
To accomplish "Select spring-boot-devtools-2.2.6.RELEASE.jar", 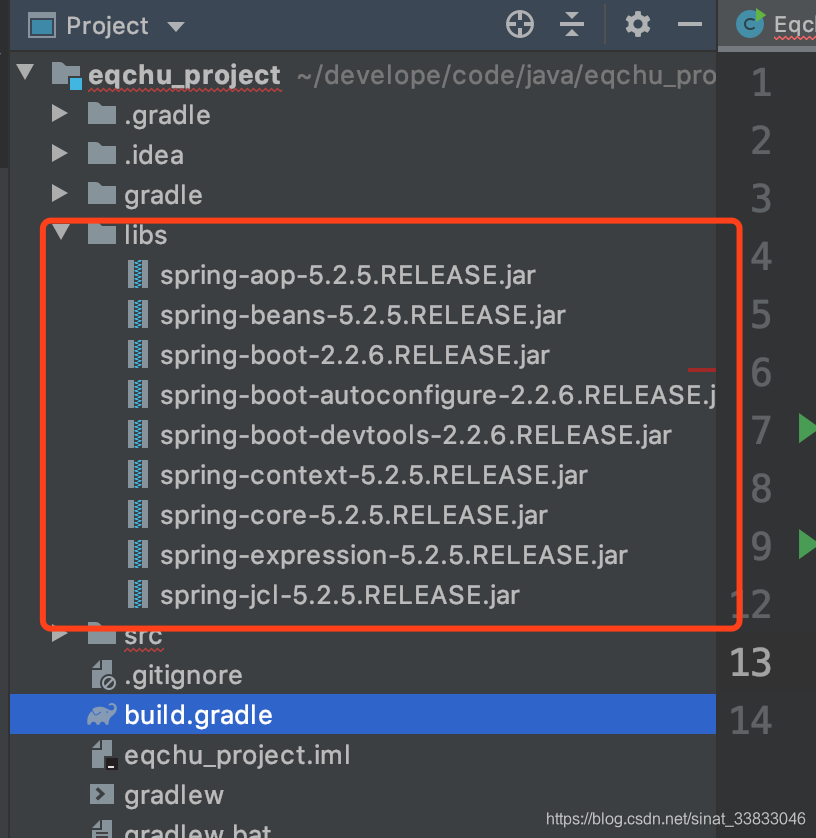I will pos(416,436).
